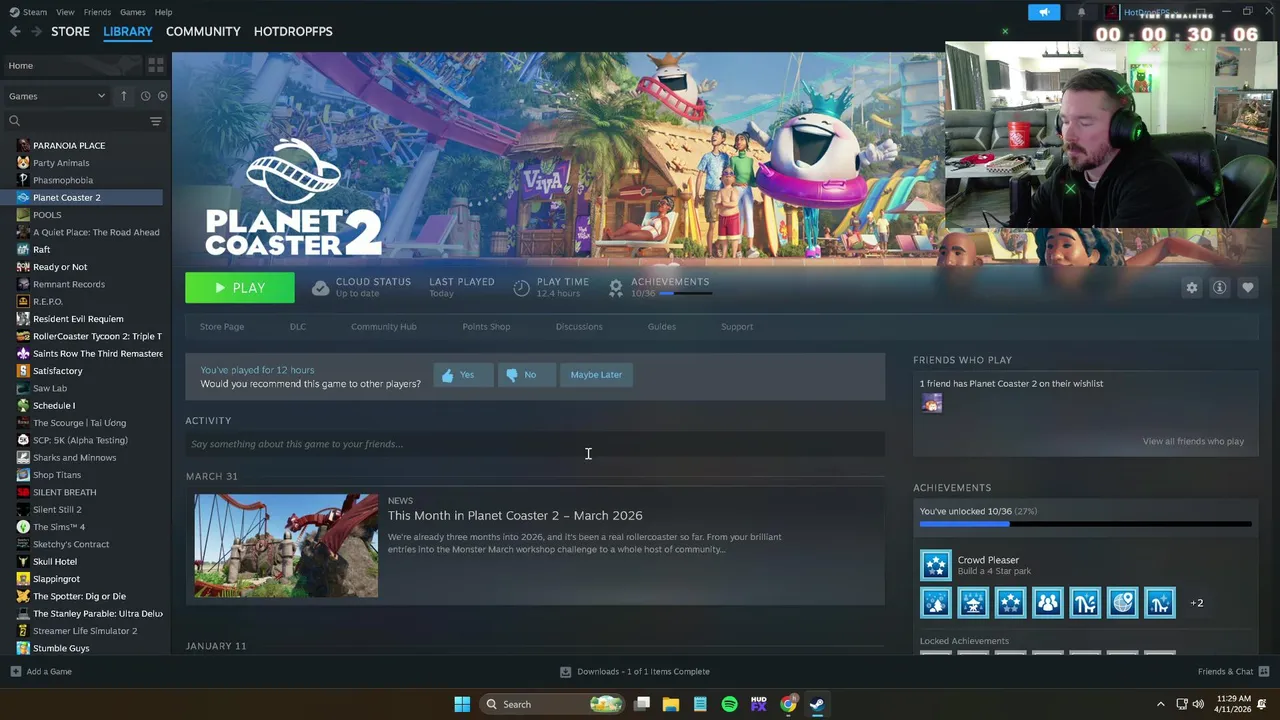Select Raft in the game list

pos(41,250)
